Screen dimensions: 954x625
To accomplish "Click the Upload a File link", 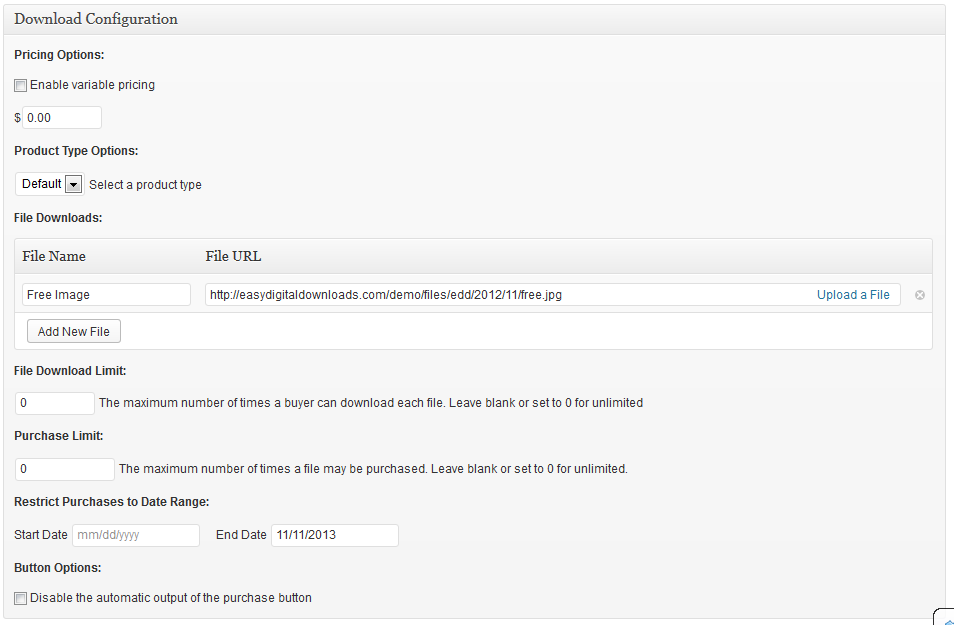I will coord(853,295).
